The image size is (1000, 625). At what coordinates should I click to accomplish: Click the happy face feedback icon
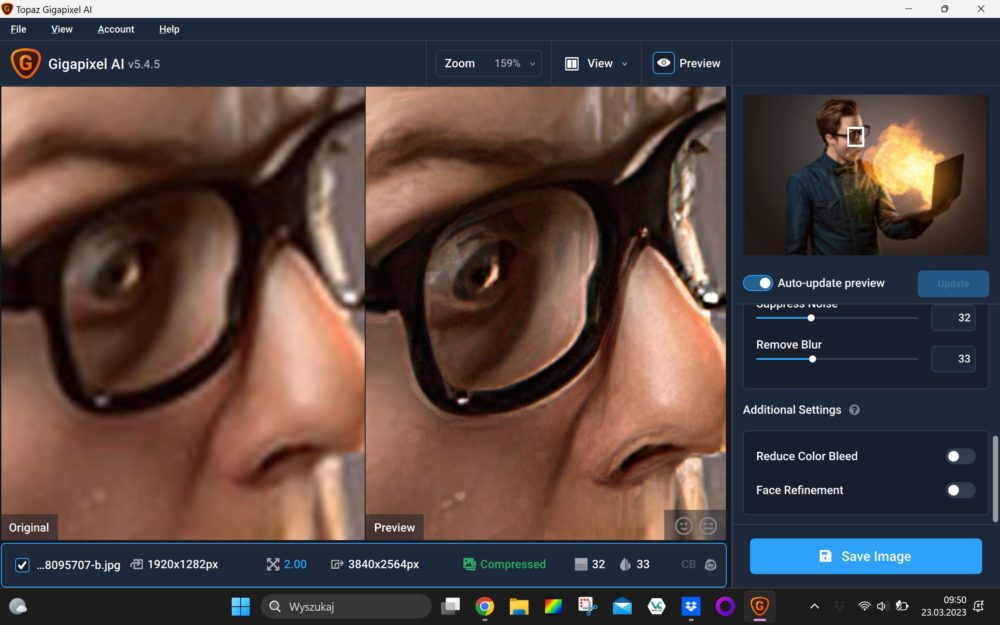coord(684,526)
